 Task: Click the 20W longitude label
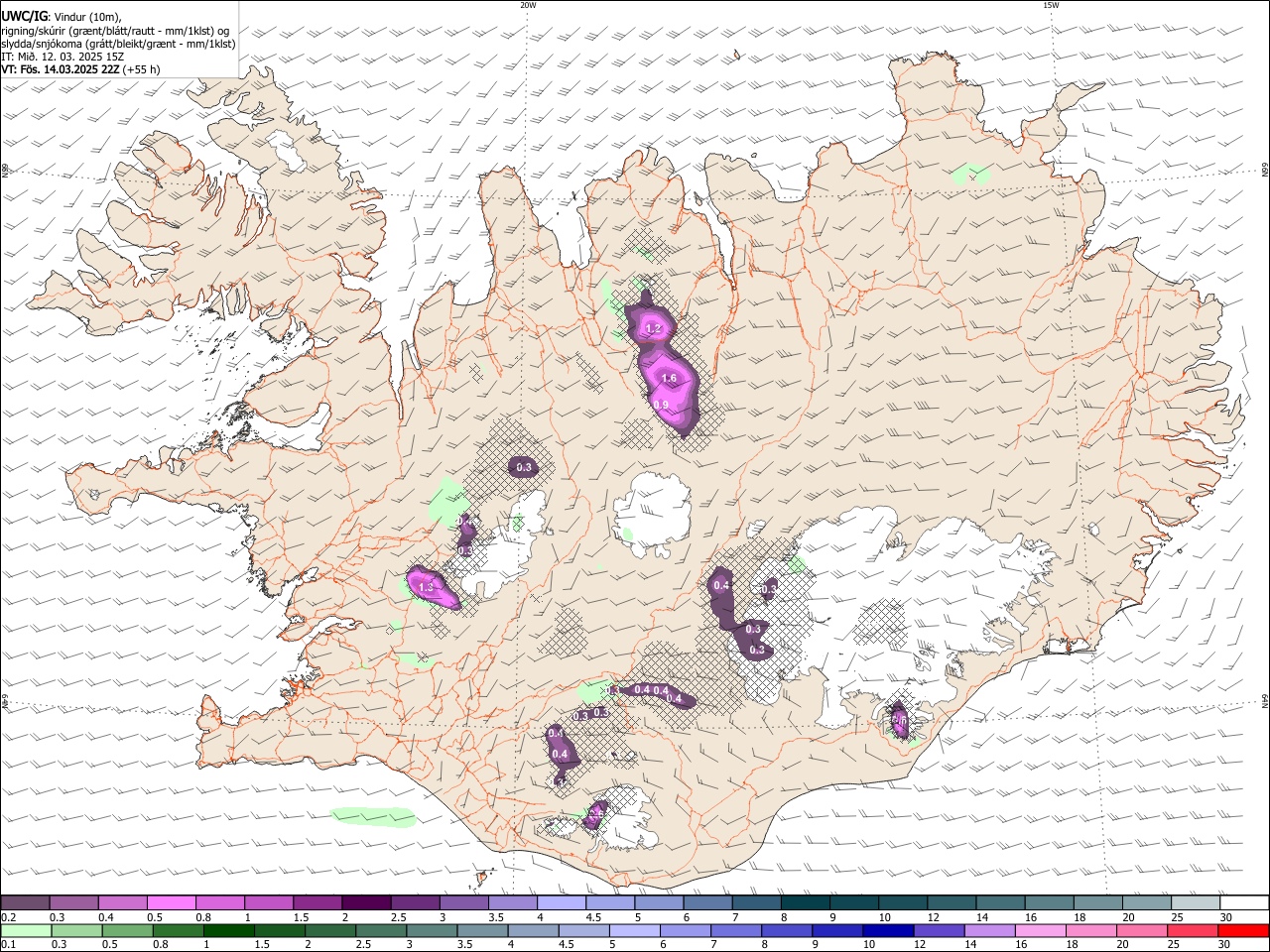click(x=528, y=5)
